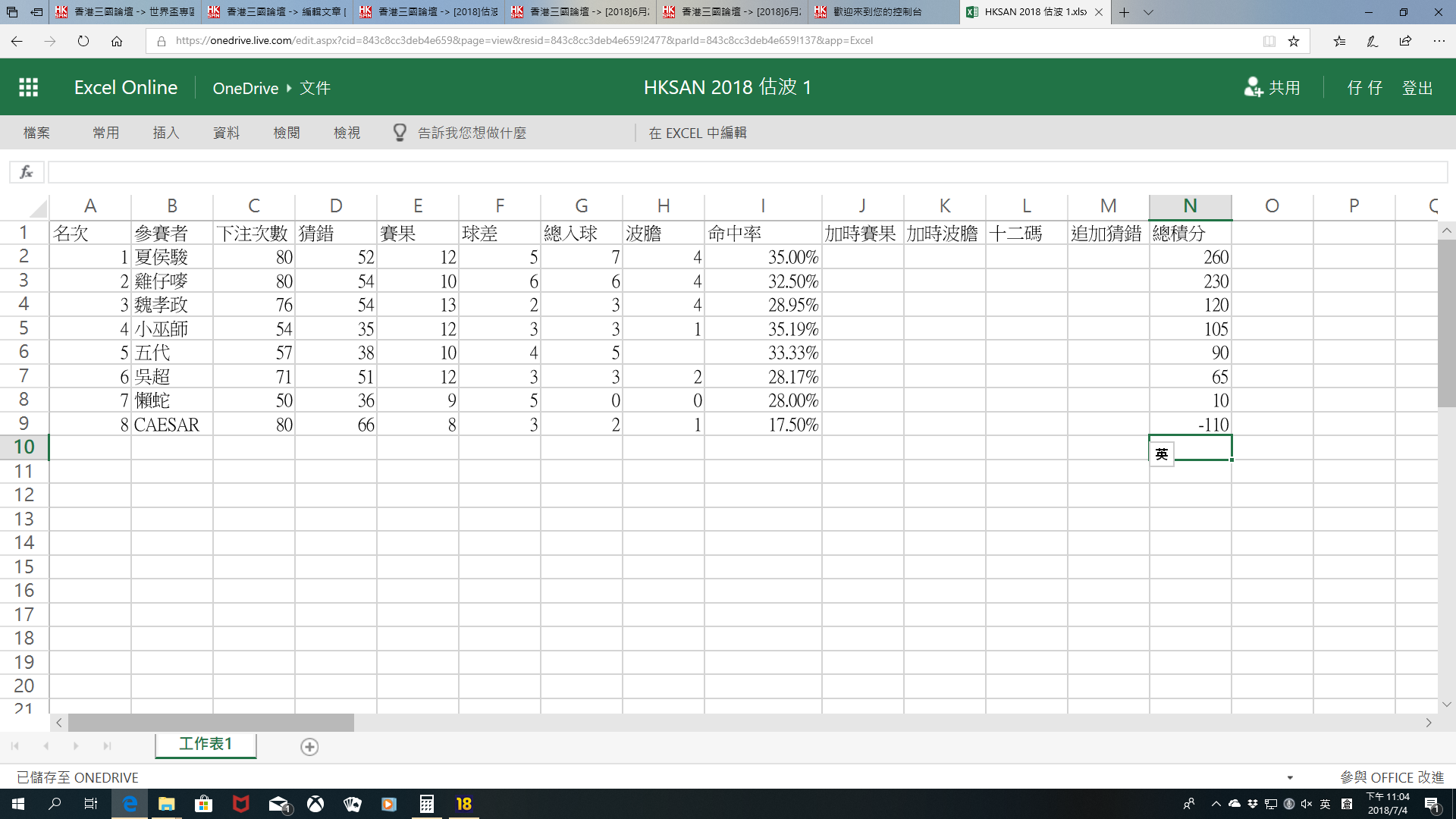Click the lightbulb Tell Me icon
Image resolution: width=1456 pixels, height=819 pixels.
(x=400, y=133)
